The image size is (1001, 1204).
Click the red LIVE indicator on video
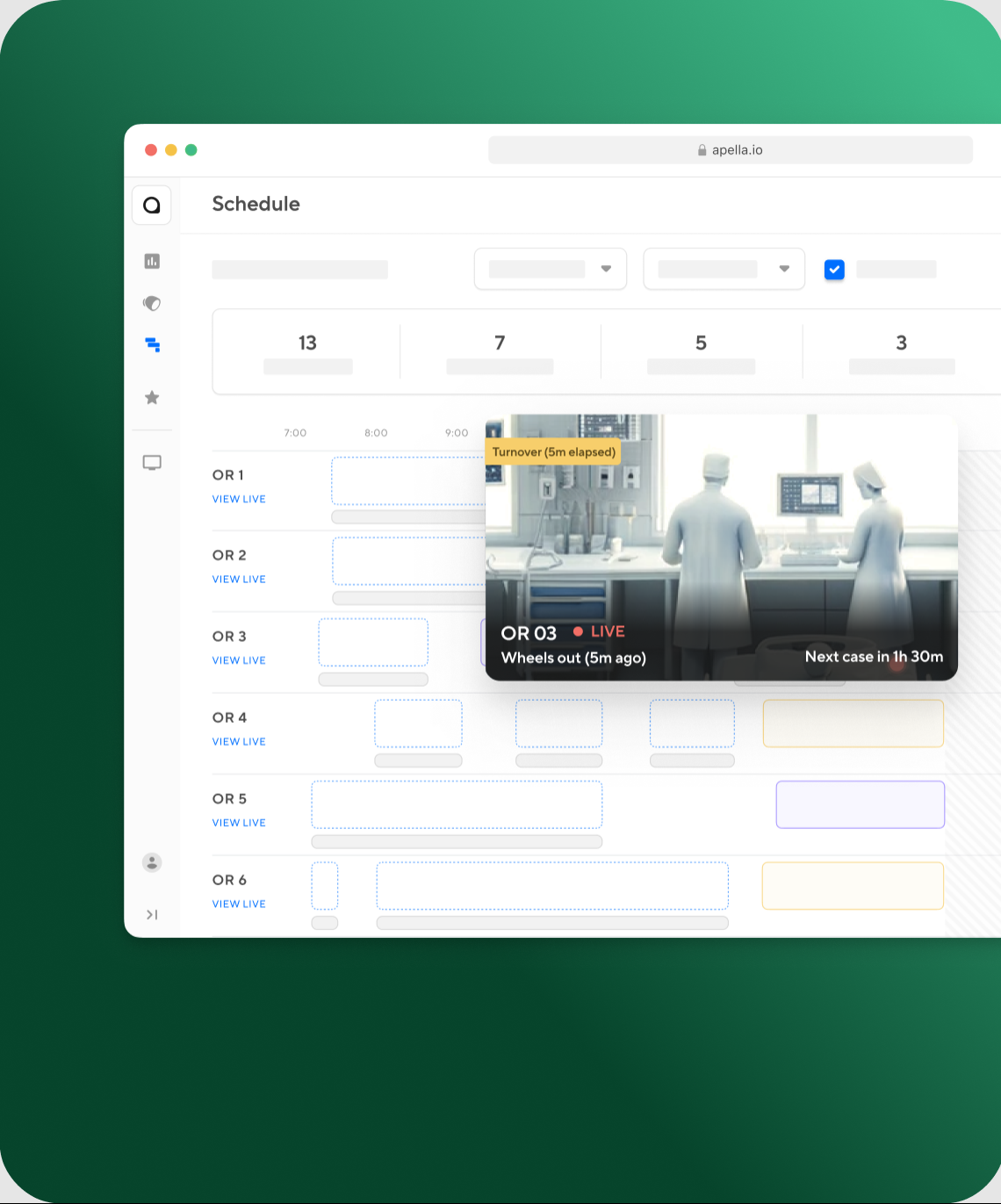tap(599, 631)
